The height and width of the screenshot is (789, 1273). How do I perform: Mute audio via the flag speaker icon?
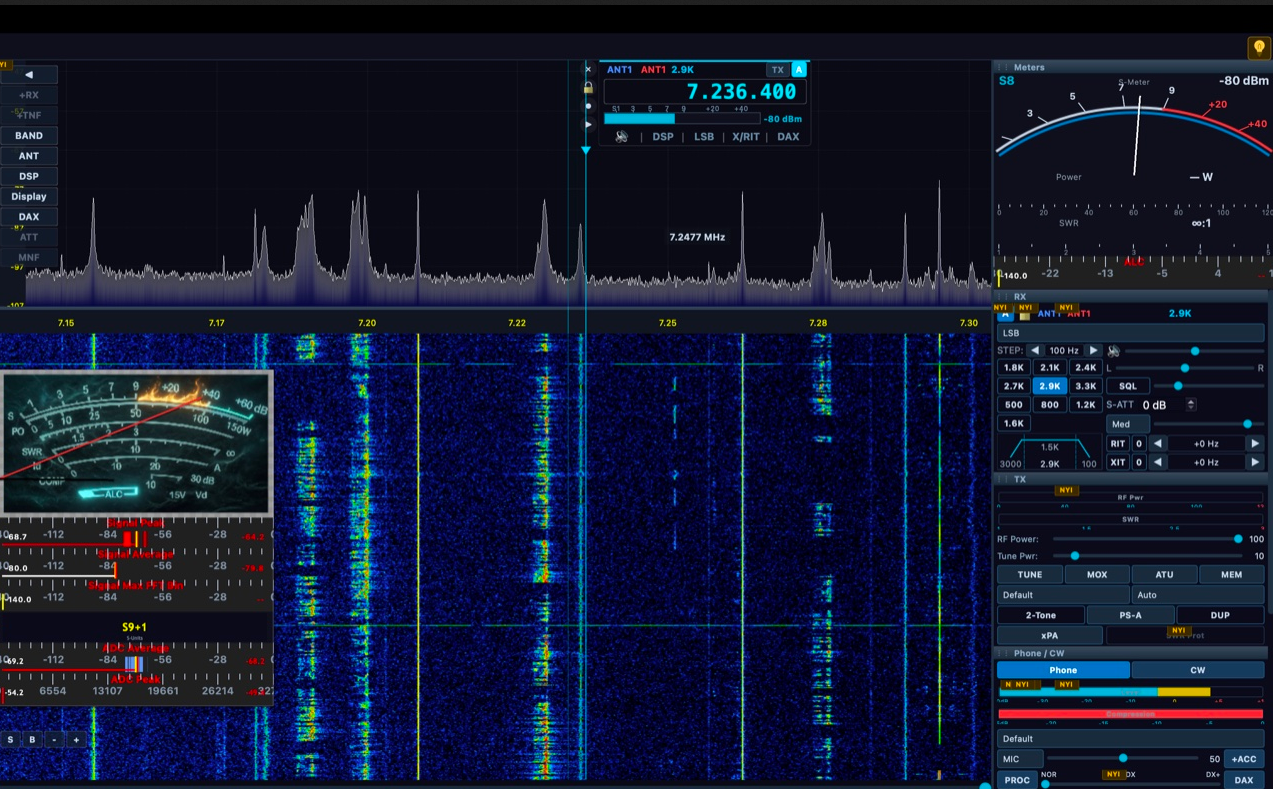[621, 137]
